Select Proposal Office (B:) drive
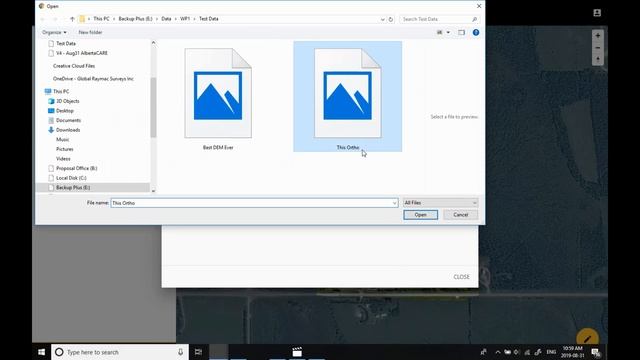This screenshot has height=360, width=640. pos(76,168)
